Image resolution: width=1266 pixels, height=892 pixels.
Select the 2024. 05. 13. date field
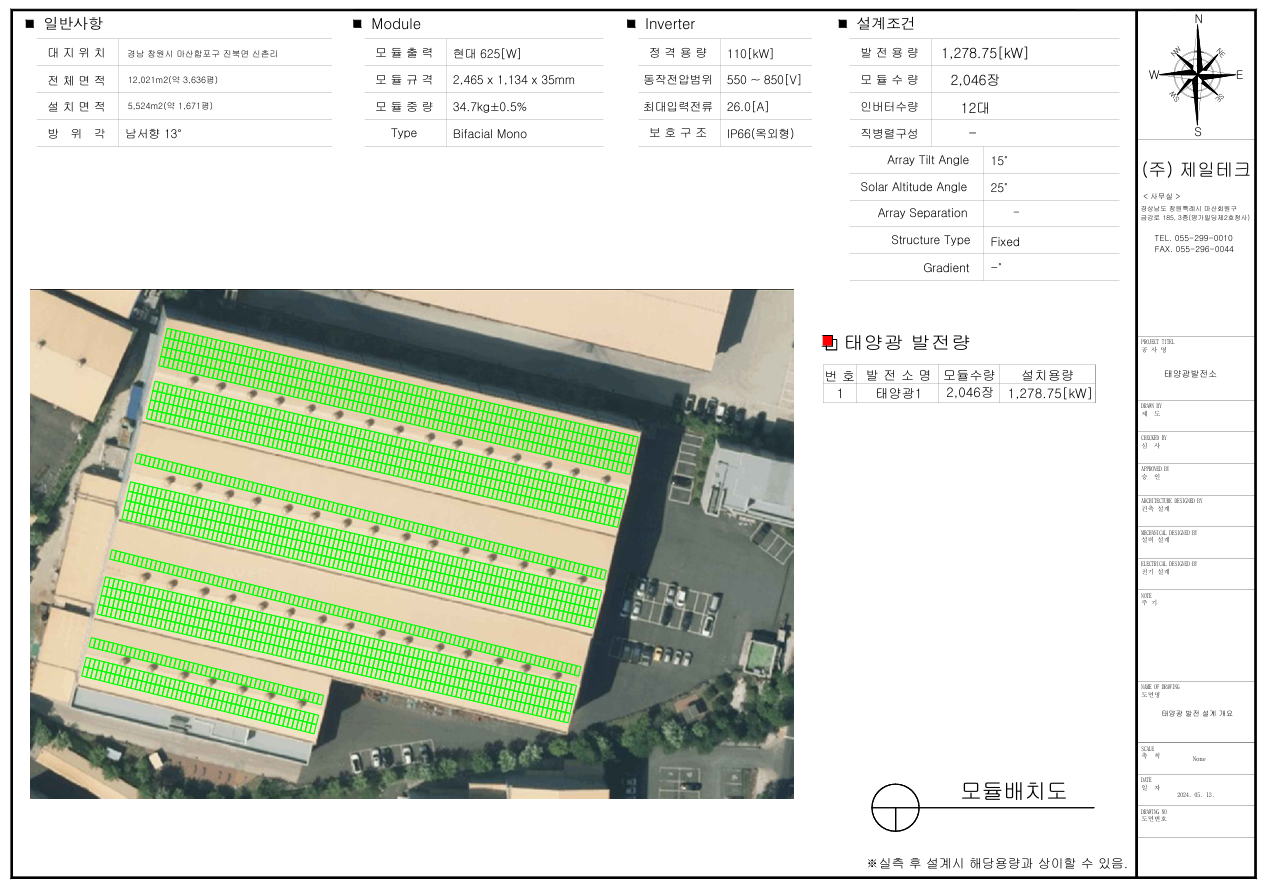[1196, 797]
